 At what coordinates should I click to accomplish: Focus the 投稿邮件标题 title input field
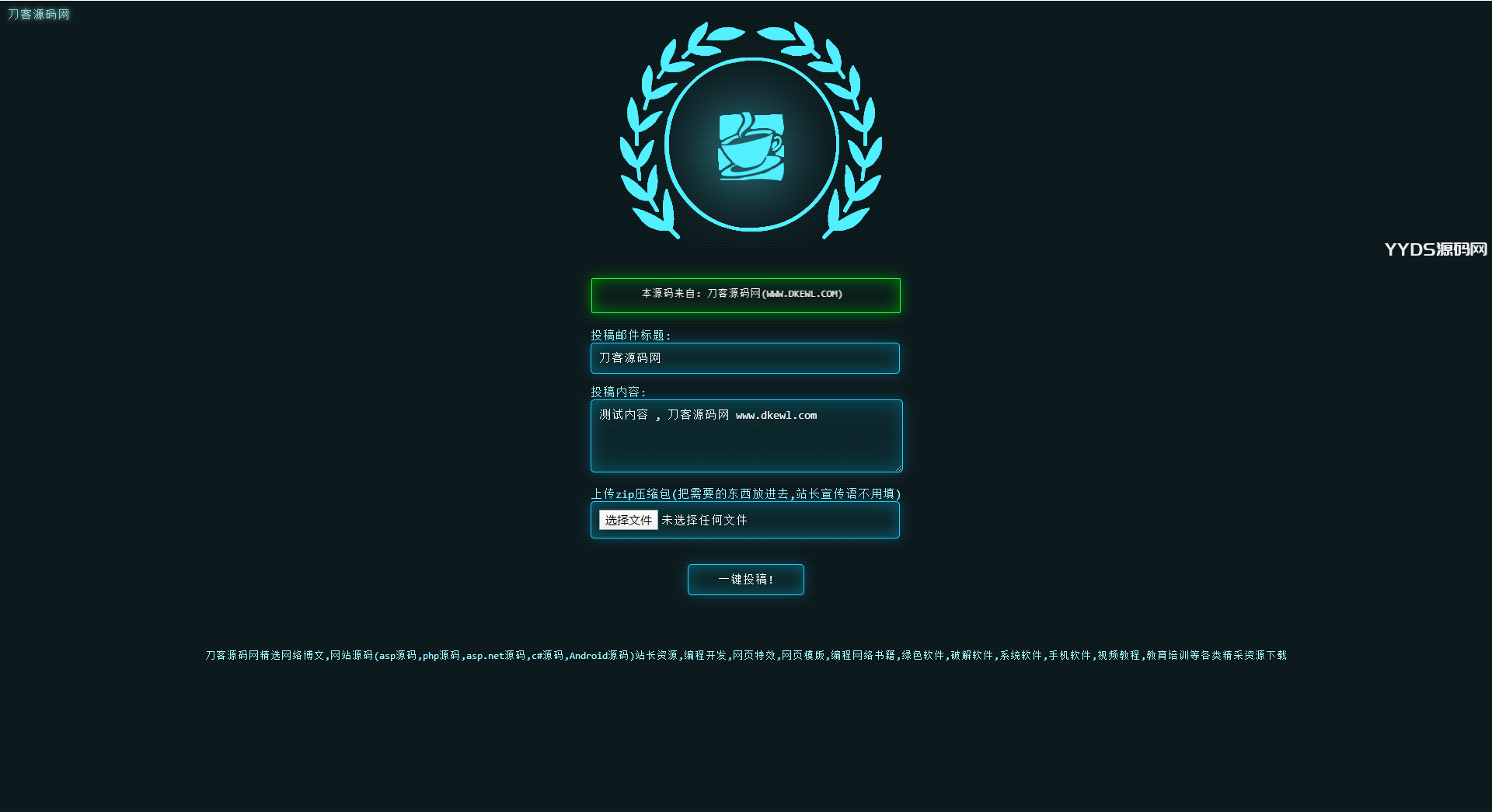point(744,358)
